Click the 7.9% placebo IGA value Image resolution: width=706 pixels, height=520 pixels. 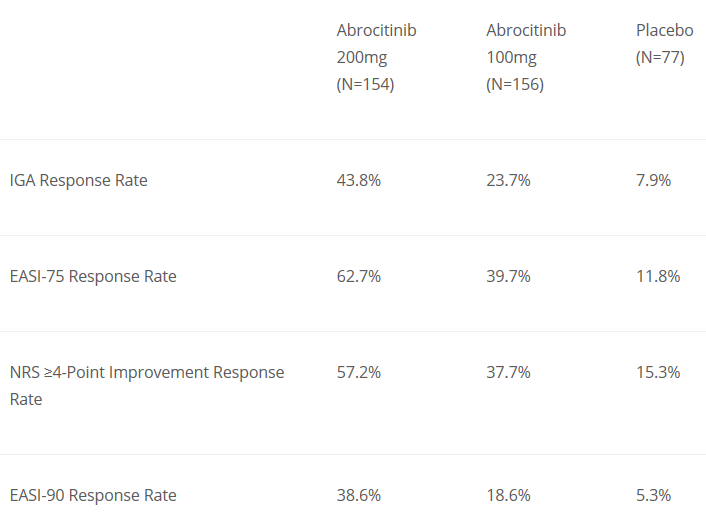[654, 180]
